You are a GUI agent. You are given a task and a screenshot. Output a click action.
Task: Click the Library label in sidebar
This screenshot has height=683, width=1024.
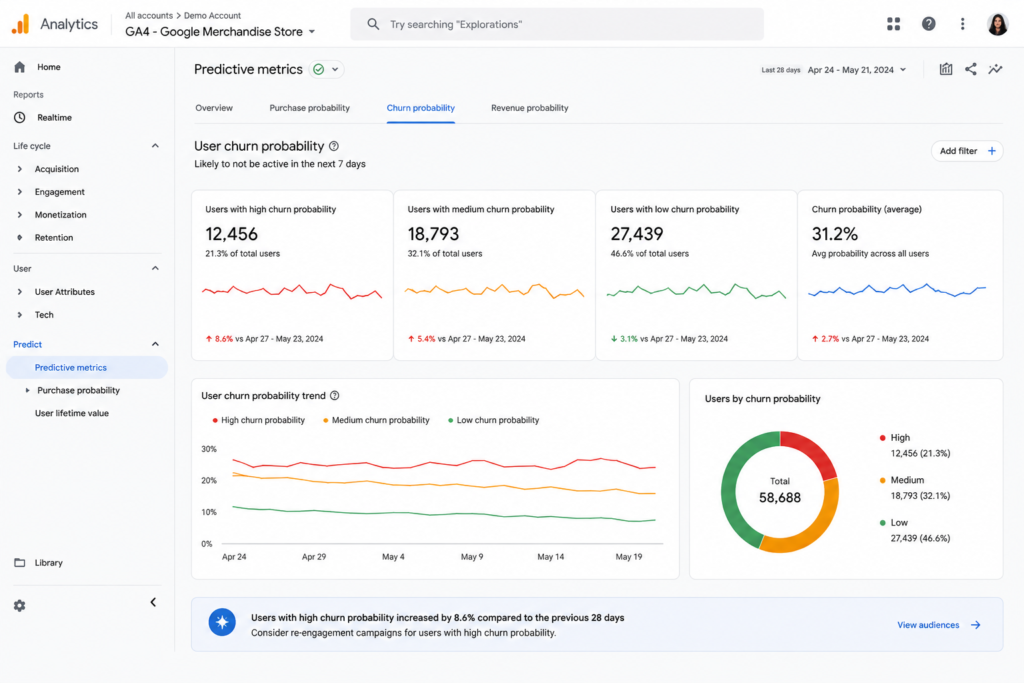tap(48, 562)
